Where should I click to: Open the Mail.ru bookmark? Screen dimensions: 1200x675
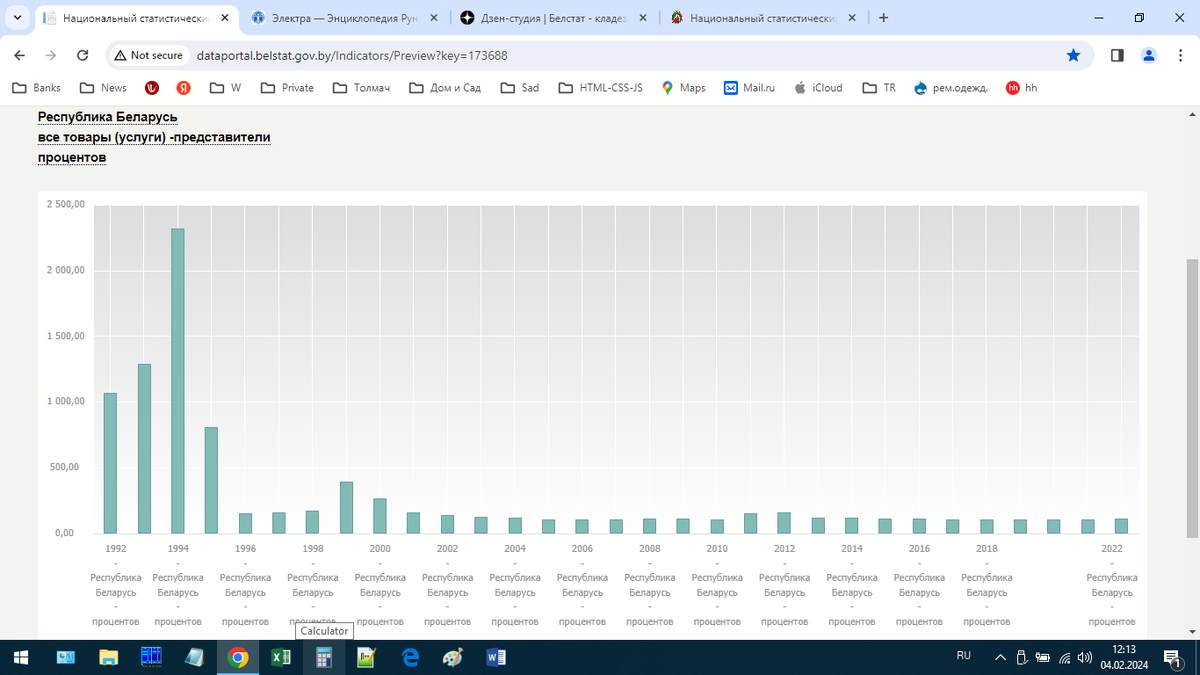pyautogui.click(x=750, y=88)
